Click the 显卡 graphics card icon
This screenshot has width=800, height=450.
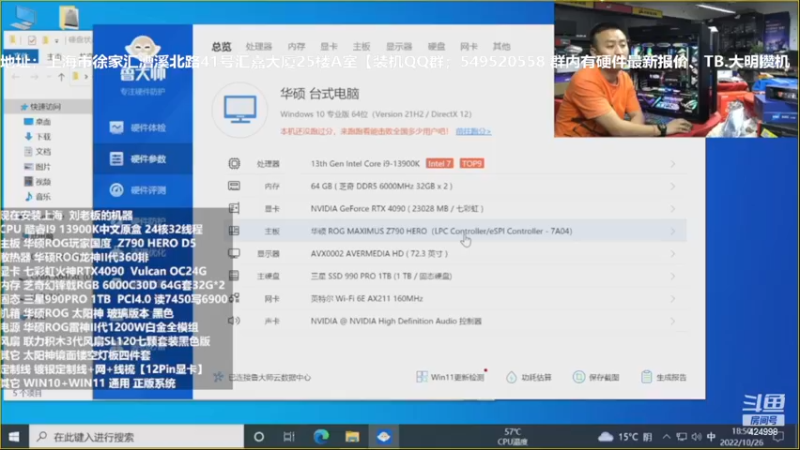point(234,208)
